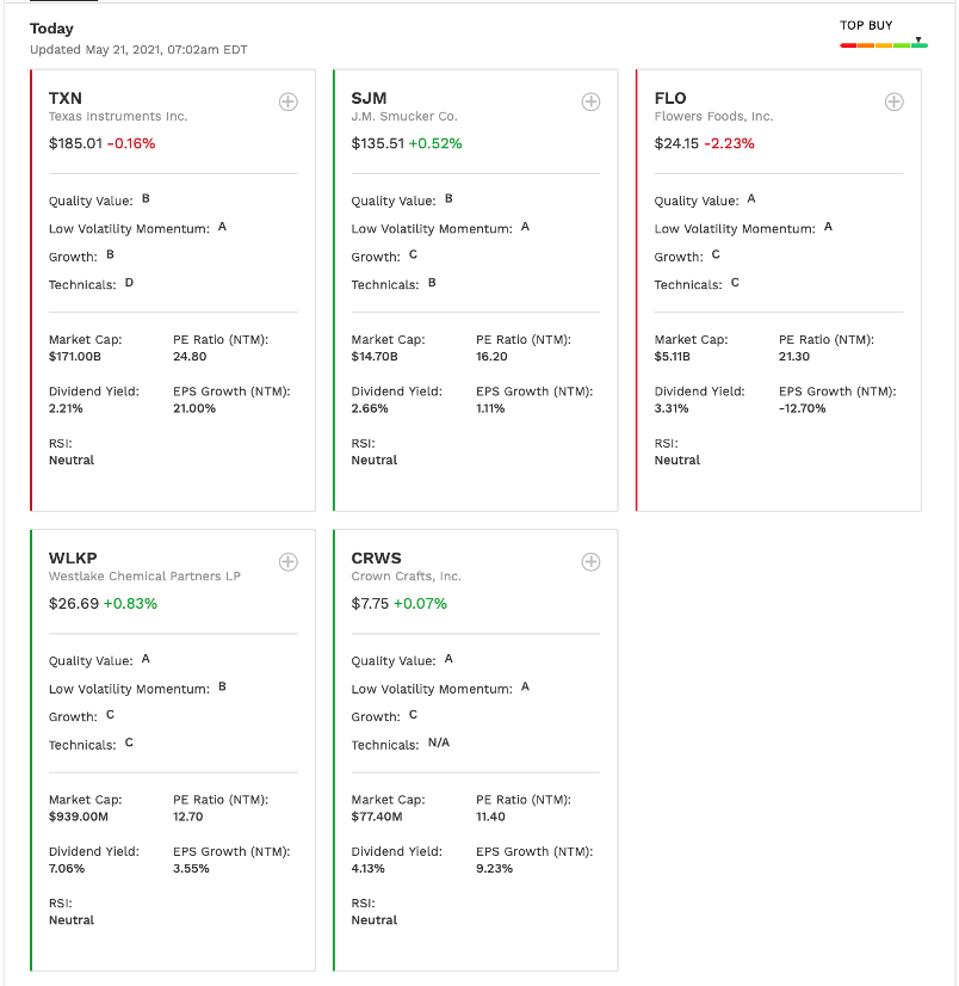
Task: Click the -12.70% EPS growth value
Action: (802, 409)
